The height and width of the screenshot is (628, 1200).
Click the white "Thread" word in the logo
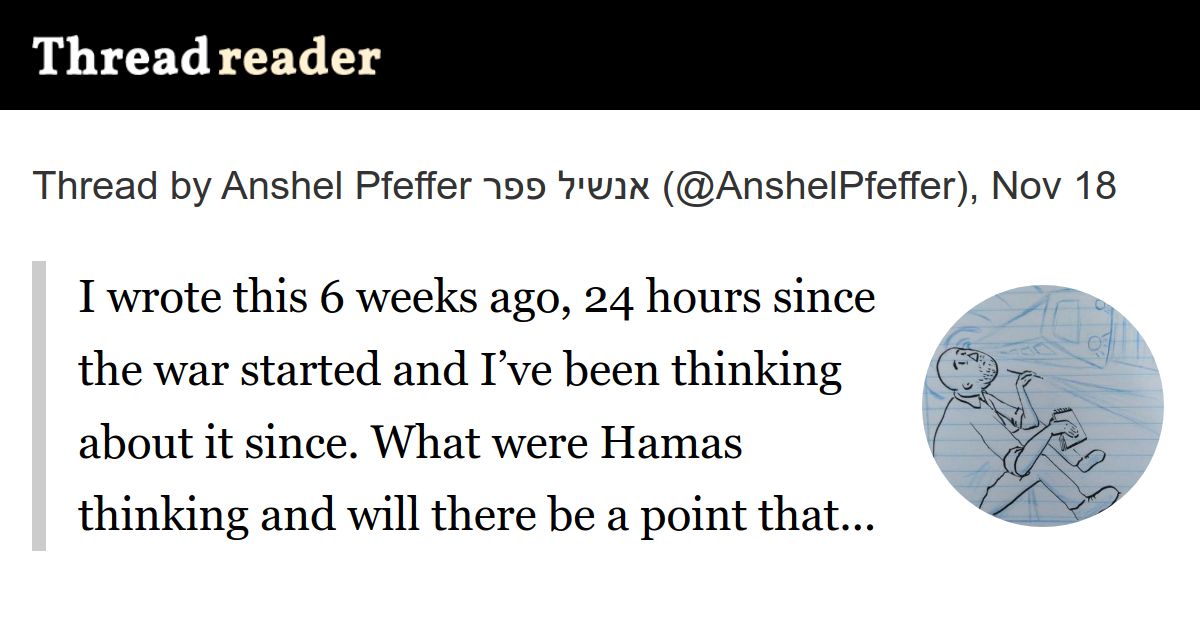120,56
